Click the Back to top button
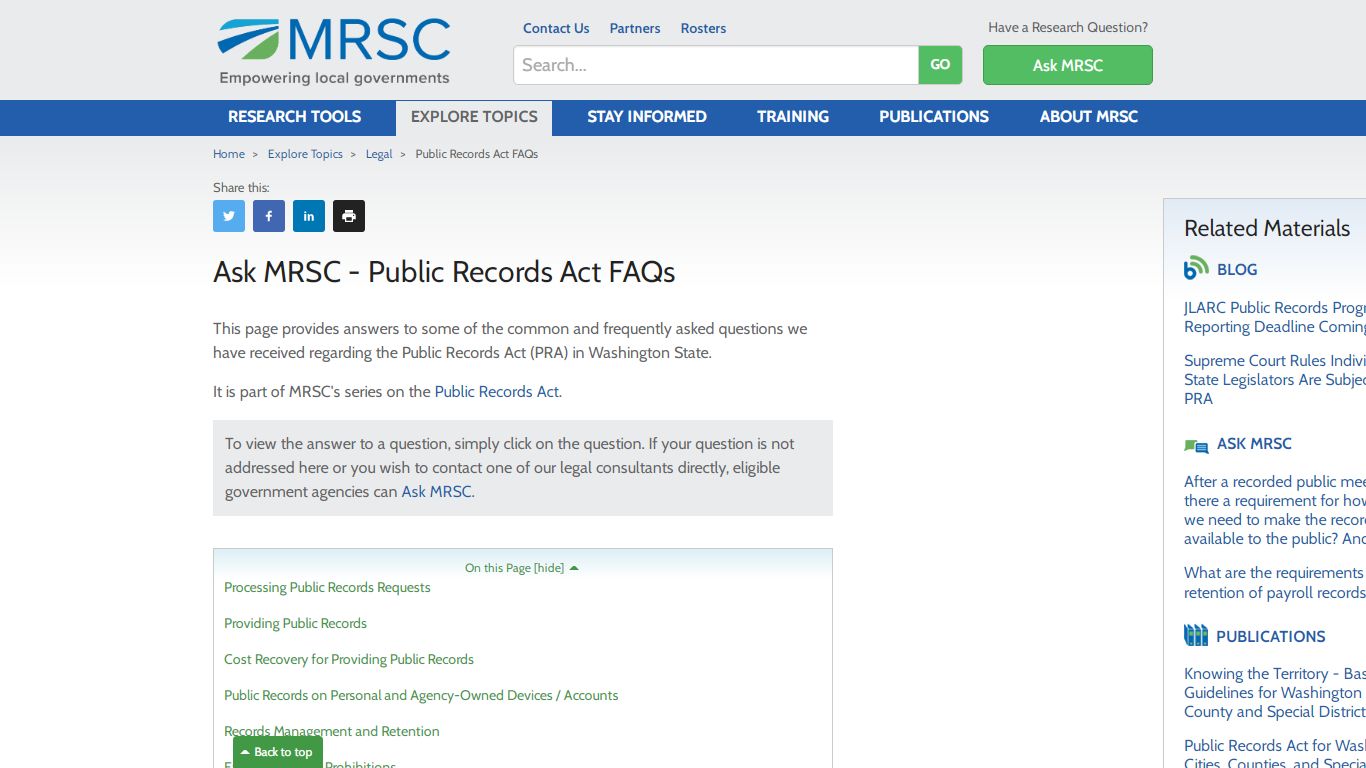 coord(278,752)
